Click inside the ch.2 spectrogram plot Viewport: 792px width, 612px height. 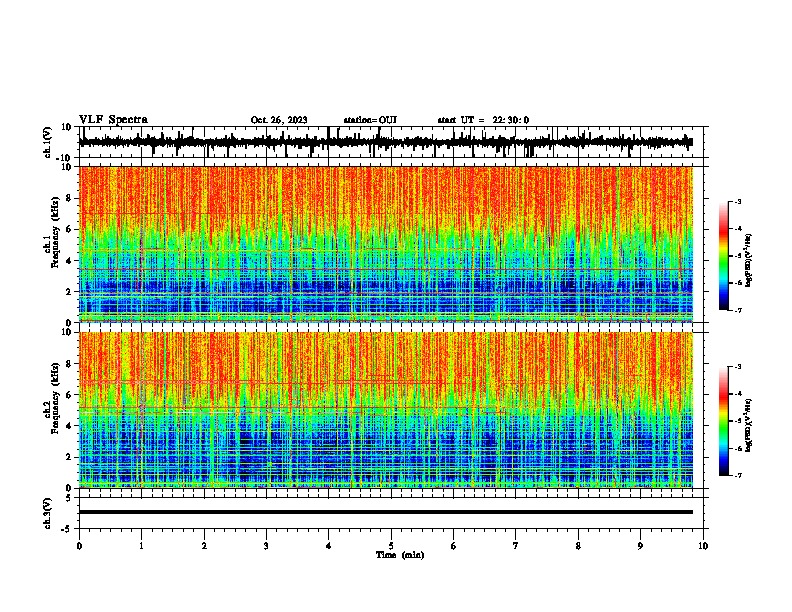[x=386, y=410]
